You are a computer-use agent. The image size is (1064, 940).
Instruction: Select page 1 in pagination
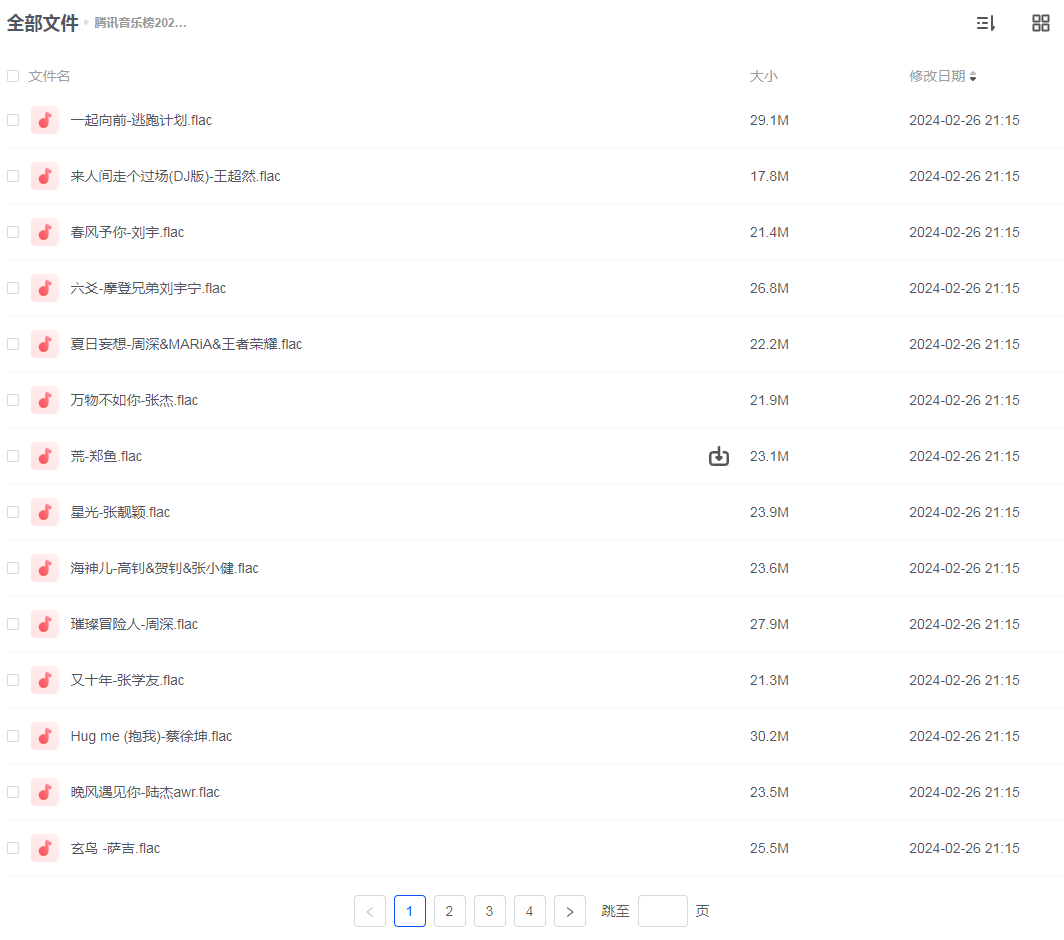pos(410,911)
